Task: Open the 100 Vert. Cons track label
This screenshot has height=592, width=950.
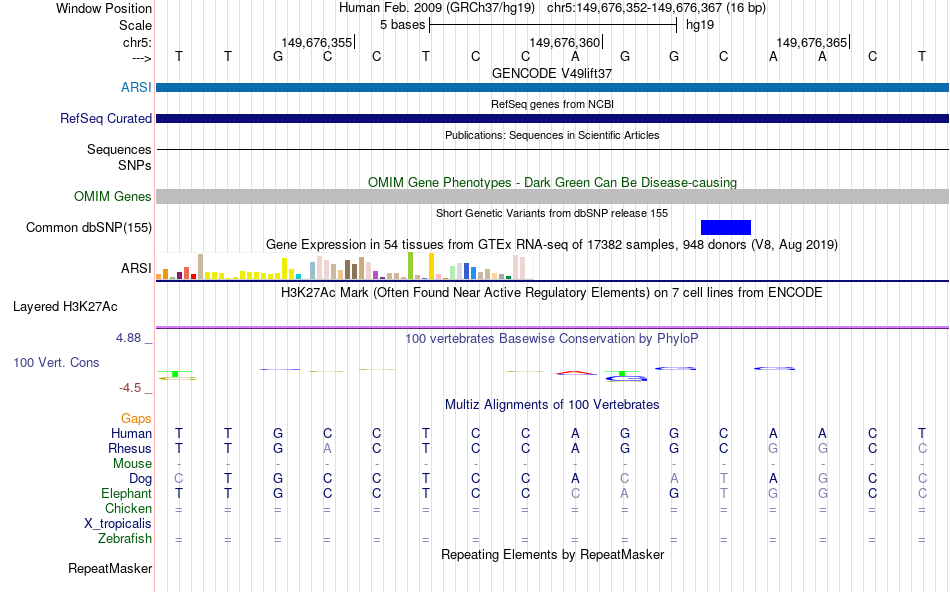Action: click(56, 362)
